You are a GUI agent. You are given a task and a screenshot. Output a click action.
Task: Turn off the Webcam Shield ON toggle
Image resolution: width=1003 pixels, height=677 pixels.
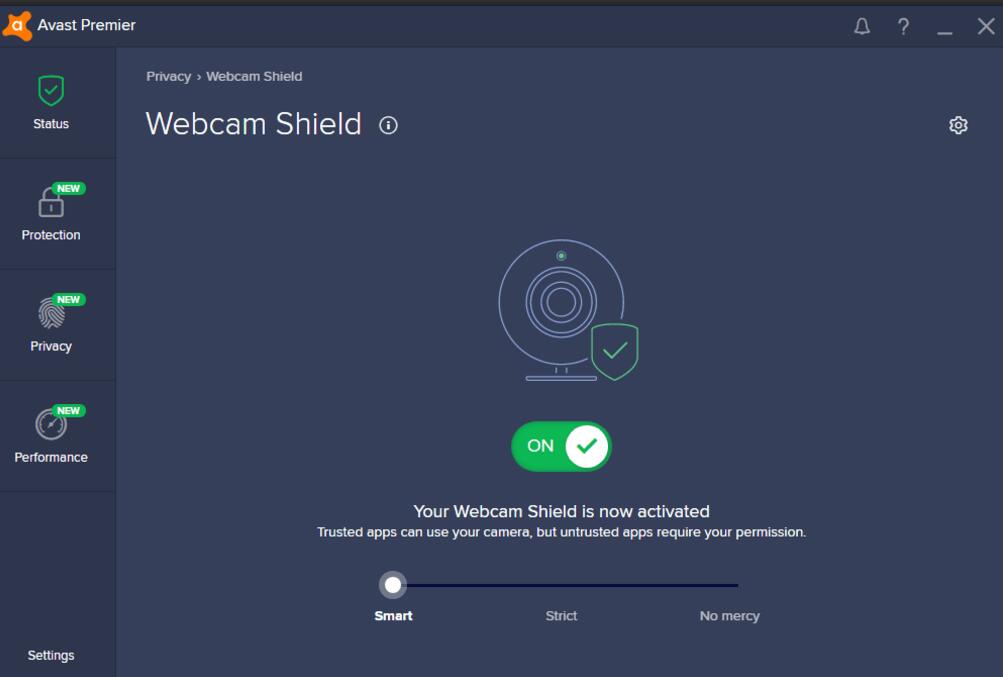[x=561, y=446]
